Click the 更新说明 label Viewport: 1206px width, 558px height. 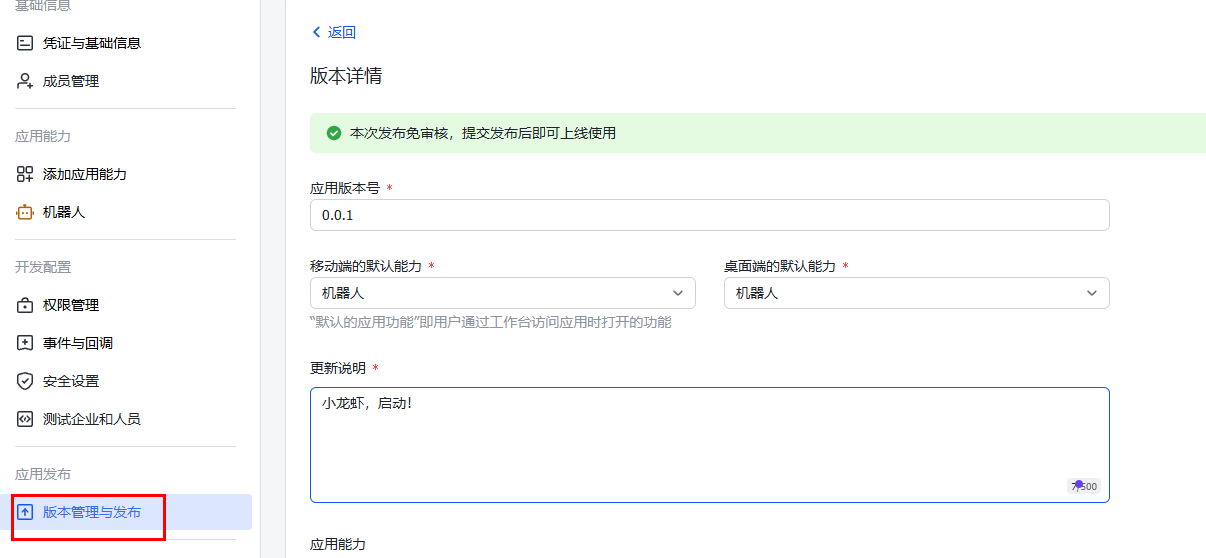[338, 368]
